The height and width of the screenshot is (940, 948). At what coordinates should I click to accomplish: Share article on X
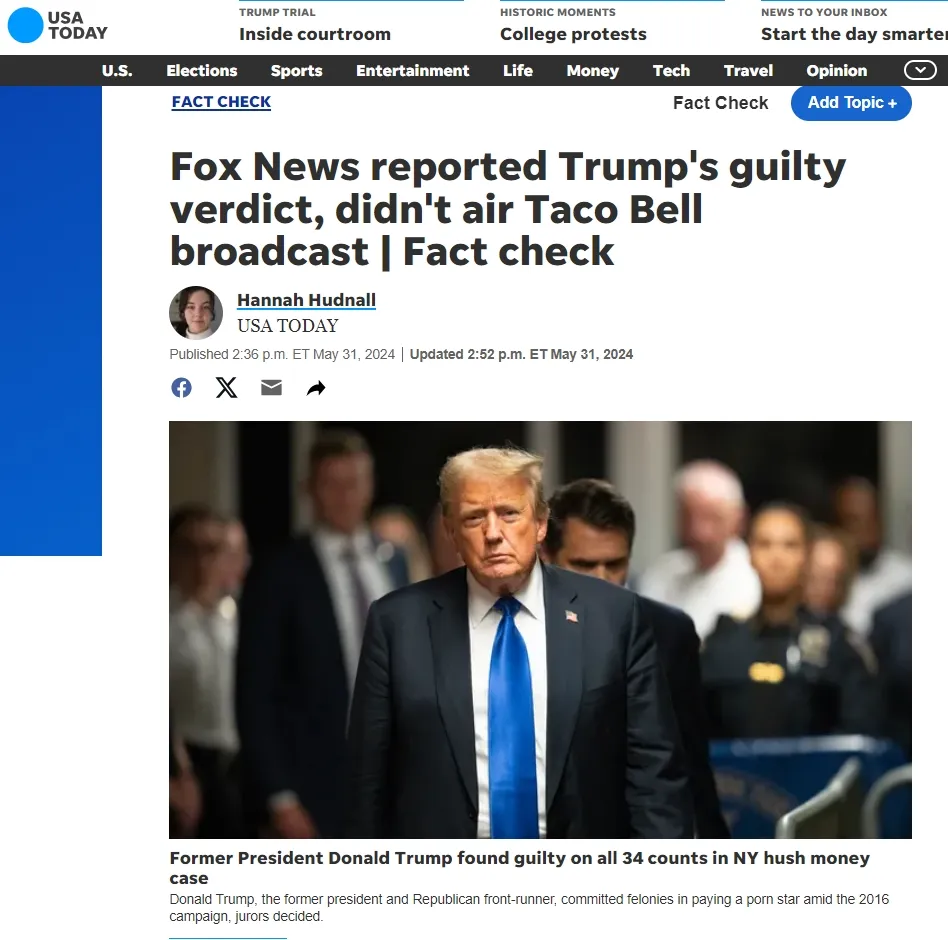(227, 387)
